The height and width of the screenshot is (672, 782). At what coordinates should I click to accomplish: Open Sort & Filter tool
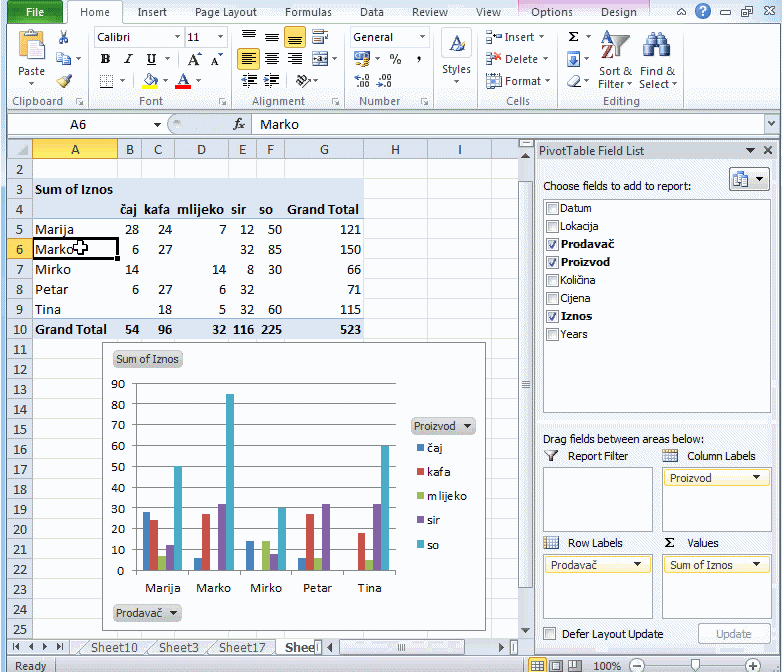tap(615, 60)
